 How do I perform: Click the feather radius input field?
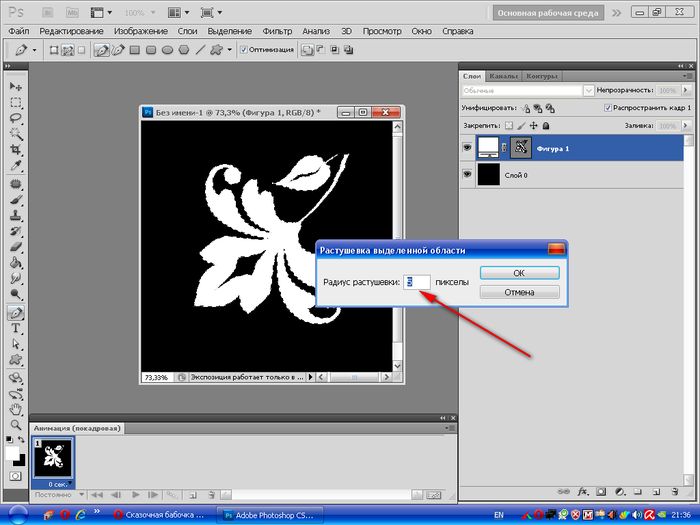(x=417, y=282)
